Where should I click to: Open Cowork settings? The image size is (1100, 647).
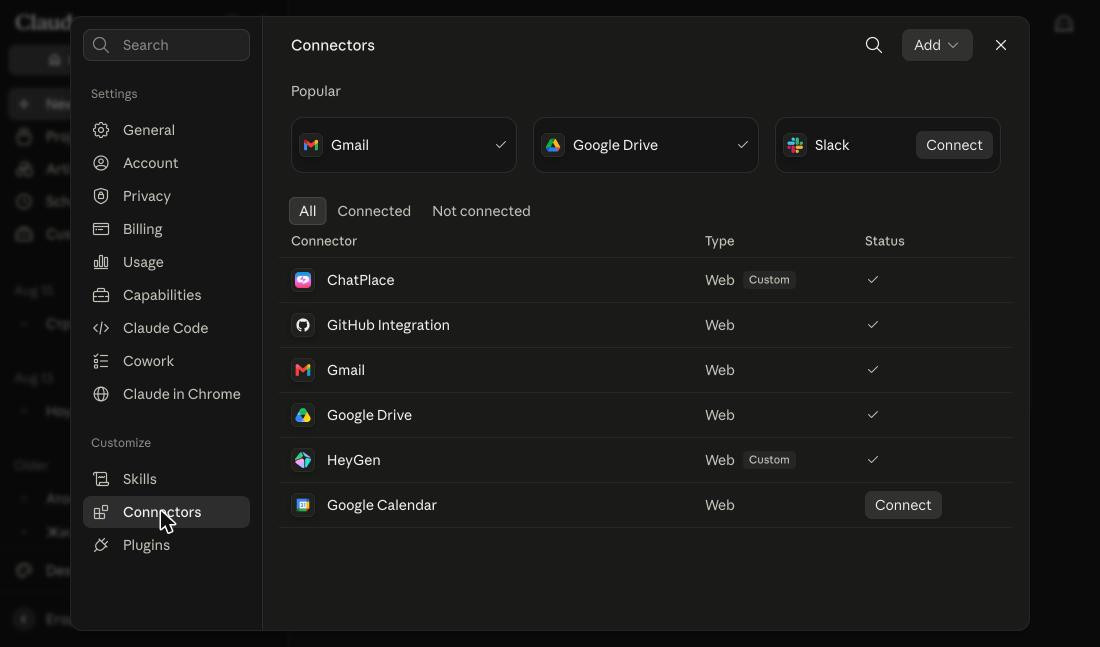(166, 361)
